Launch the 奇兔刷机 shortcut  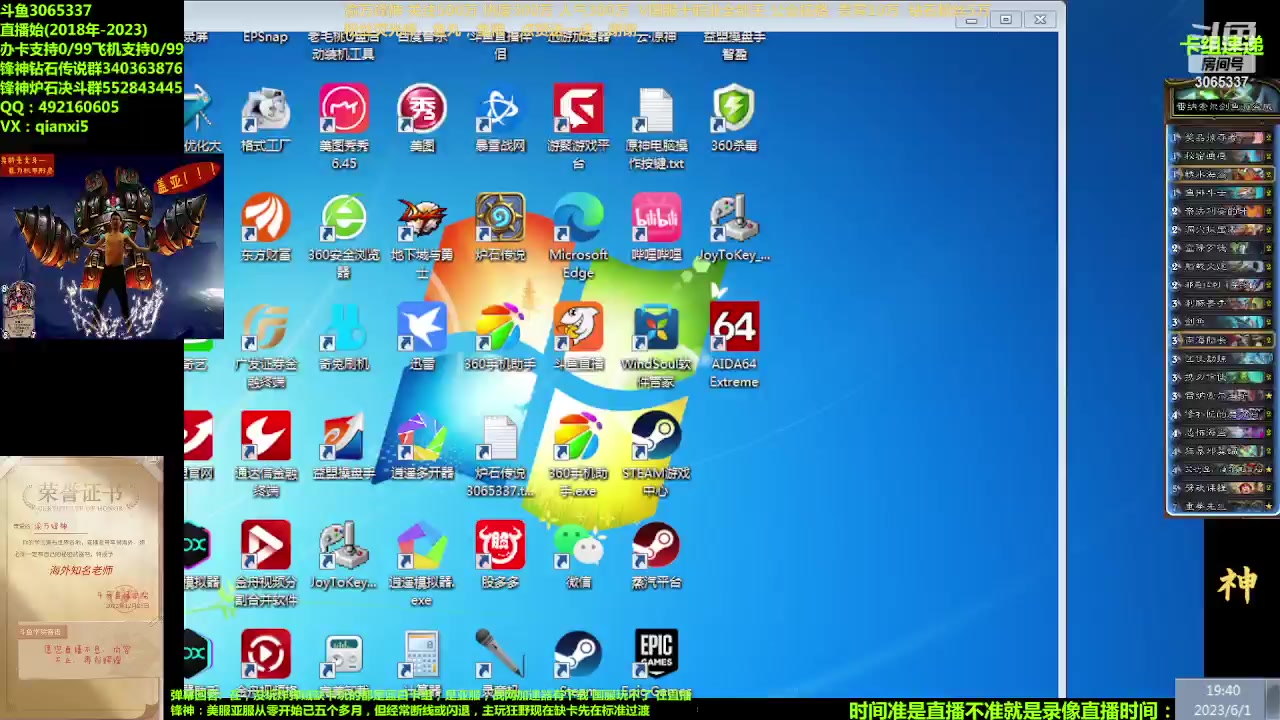pyautogui.click(x=344, y=338)
